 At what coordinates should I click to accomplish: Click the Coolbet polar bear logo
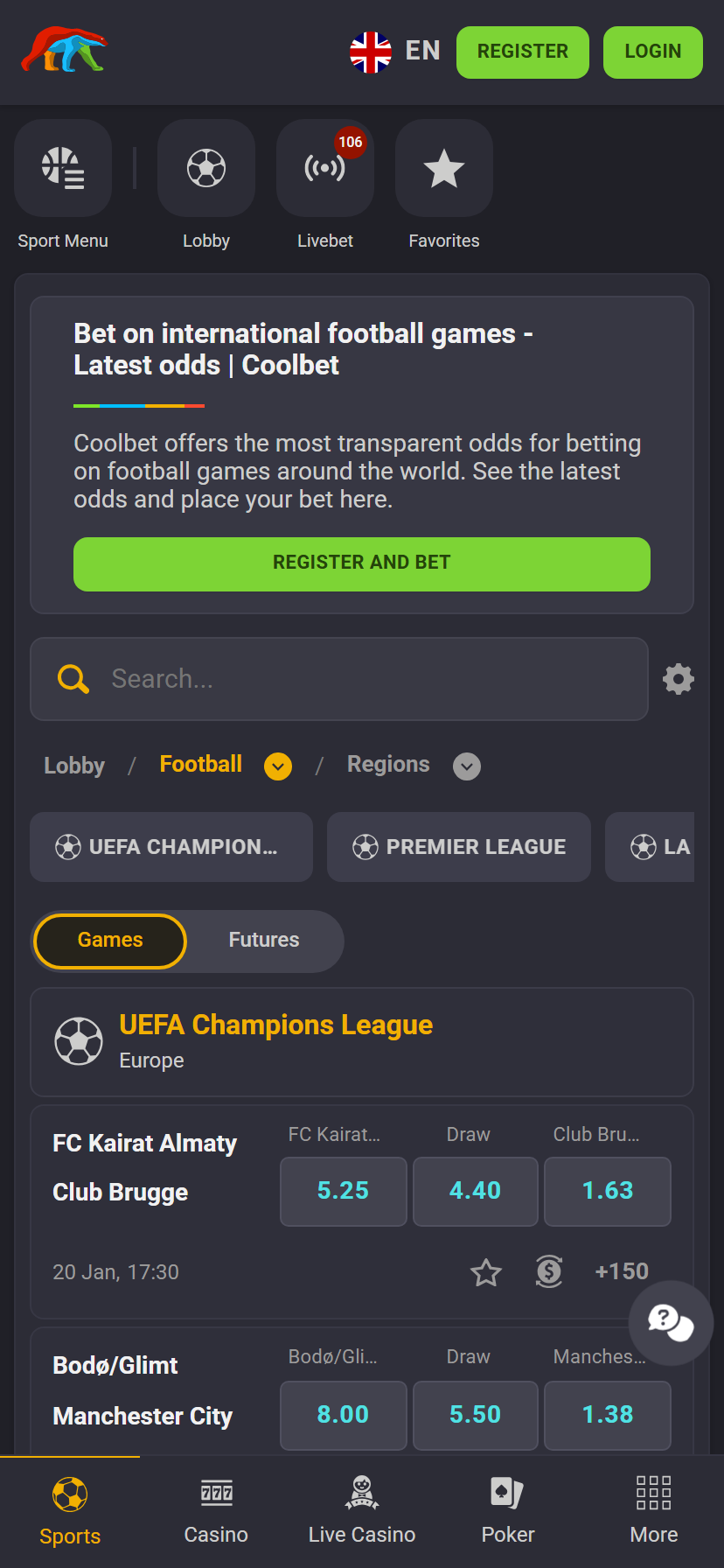point(61,52)
